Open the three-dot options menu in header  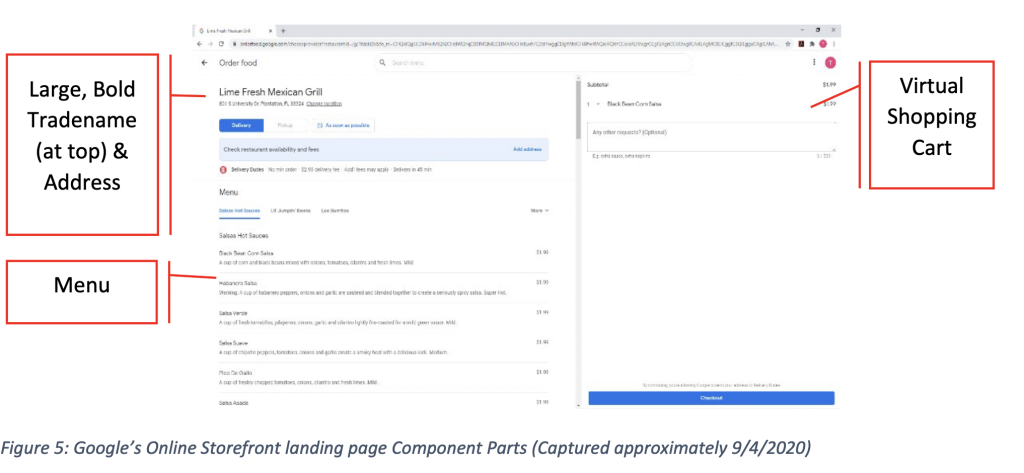813,63
